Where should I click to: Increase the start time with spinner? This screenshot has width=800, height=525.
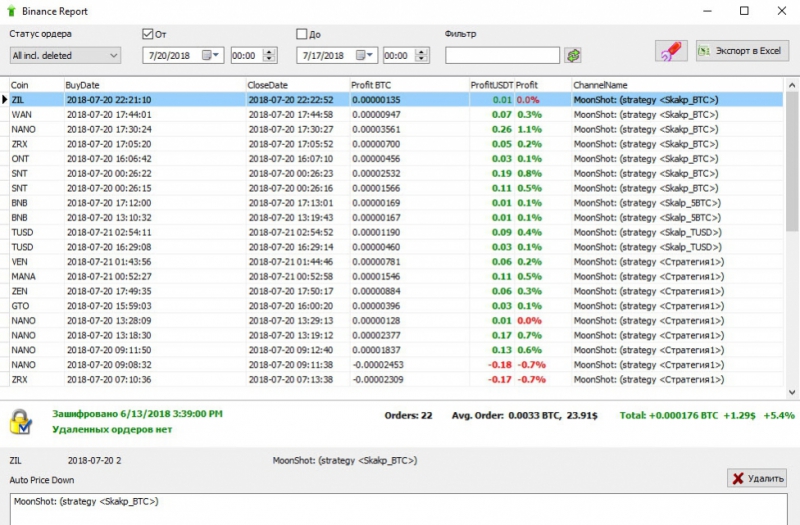click(x=269, y=52)
